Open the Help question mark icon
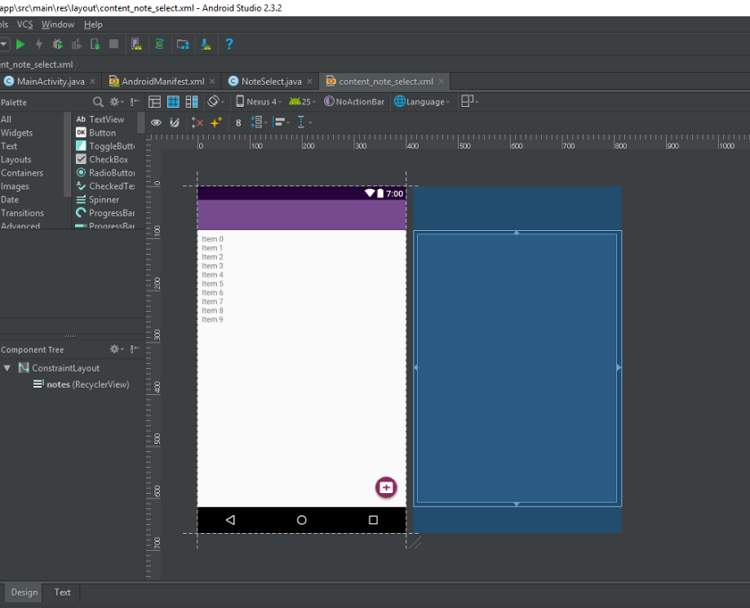The image size is (750, 608). (229, 44)
